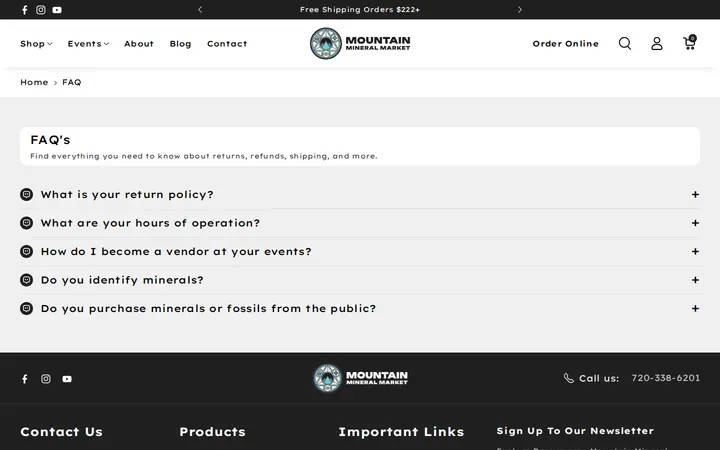720x450 pixels.
Task: Click 'What are your hours of operation?'
Action: [x=150, y=223]
